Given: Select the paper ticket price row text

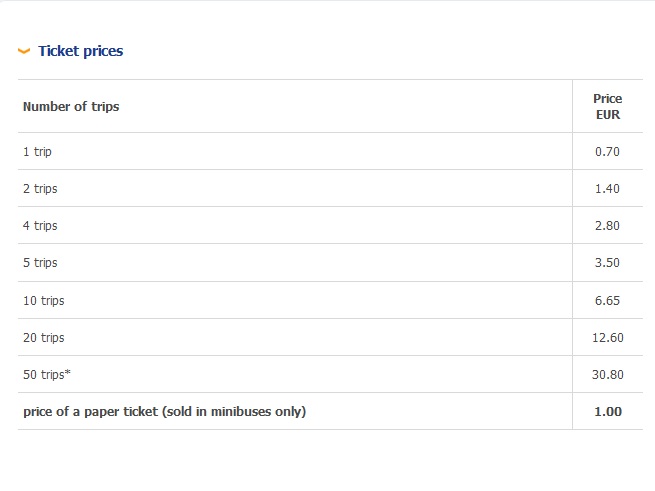Looking at the screenshot, I should (x=164, y=411).
